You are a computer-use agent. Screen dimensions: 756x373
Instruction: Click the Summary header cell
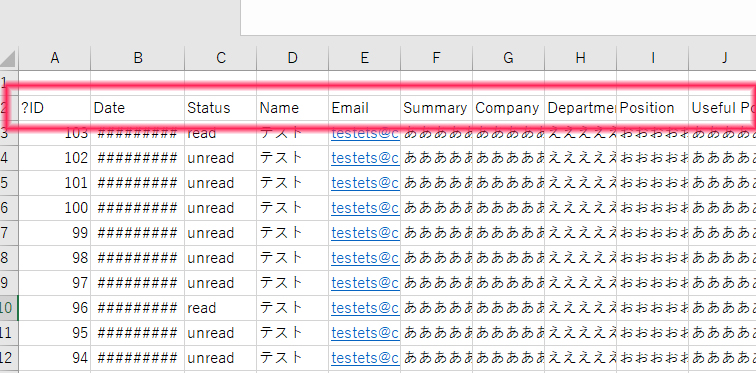[x=436, y=108]
